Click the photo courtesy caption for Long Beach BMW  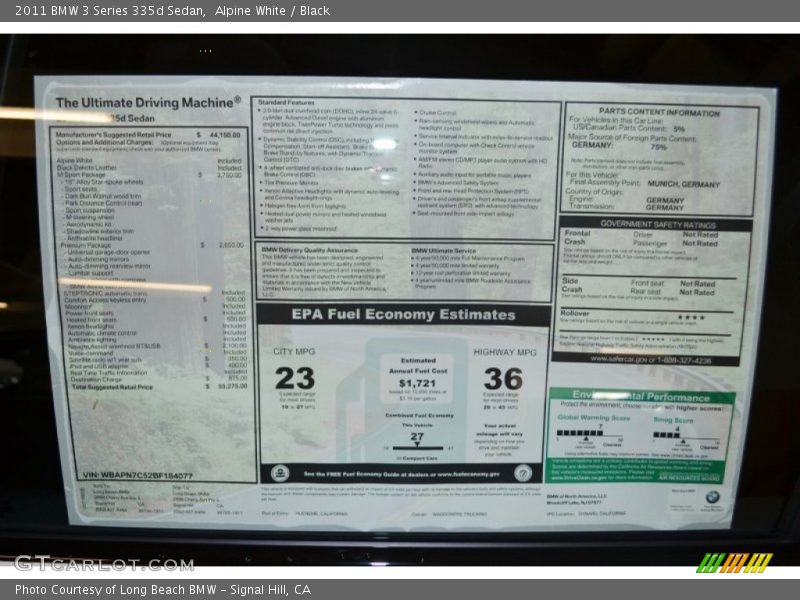pyautogui.click(x=163, y=590)
